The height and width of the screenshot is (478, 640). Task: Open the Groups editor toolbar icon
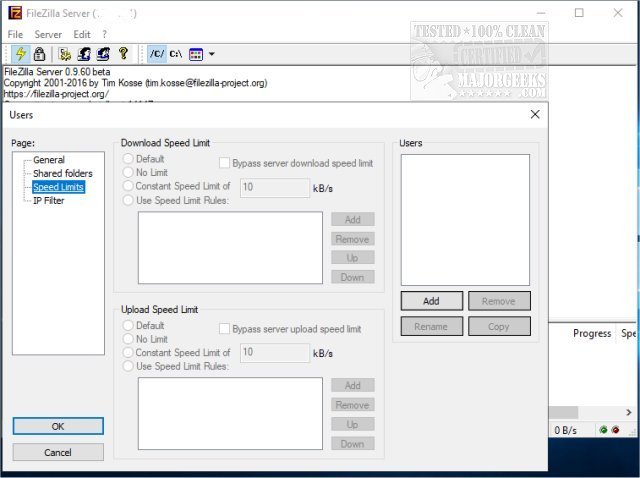pyautogui.click(x=103, y=54)
